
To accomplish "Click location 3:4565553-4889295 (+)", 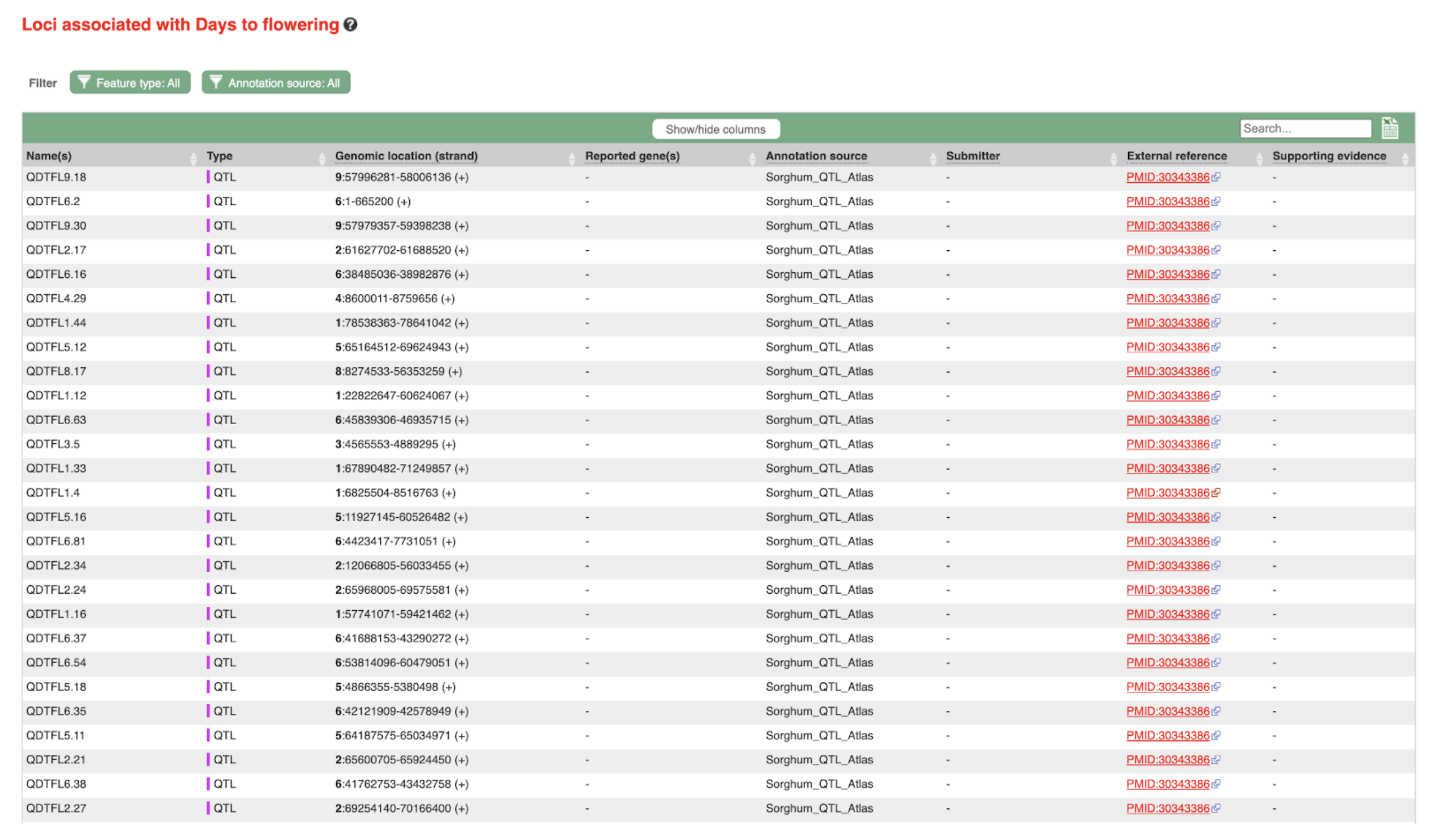I will (x=396, y=444).
